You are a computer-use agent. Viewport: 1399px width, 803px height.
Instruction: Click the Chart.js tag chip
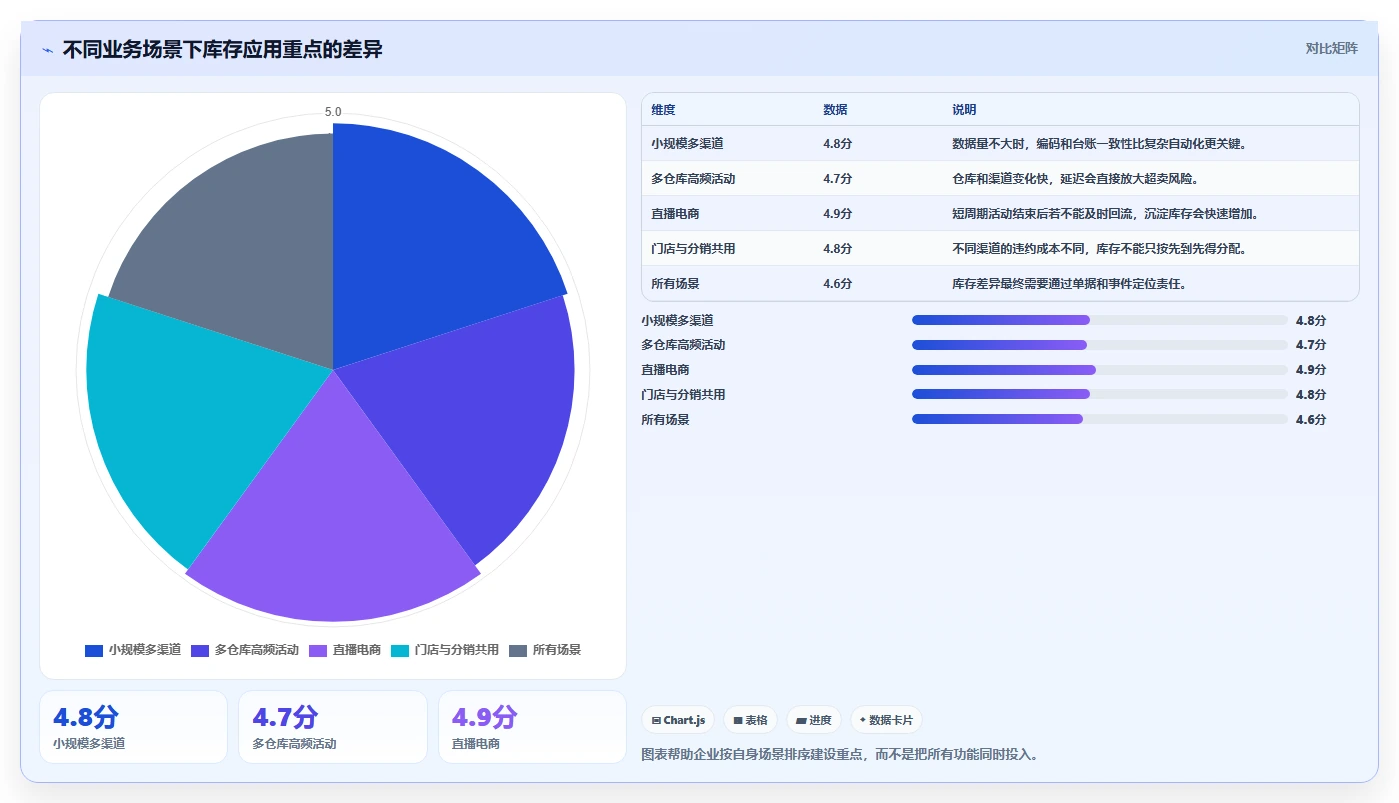coord(678,720)
